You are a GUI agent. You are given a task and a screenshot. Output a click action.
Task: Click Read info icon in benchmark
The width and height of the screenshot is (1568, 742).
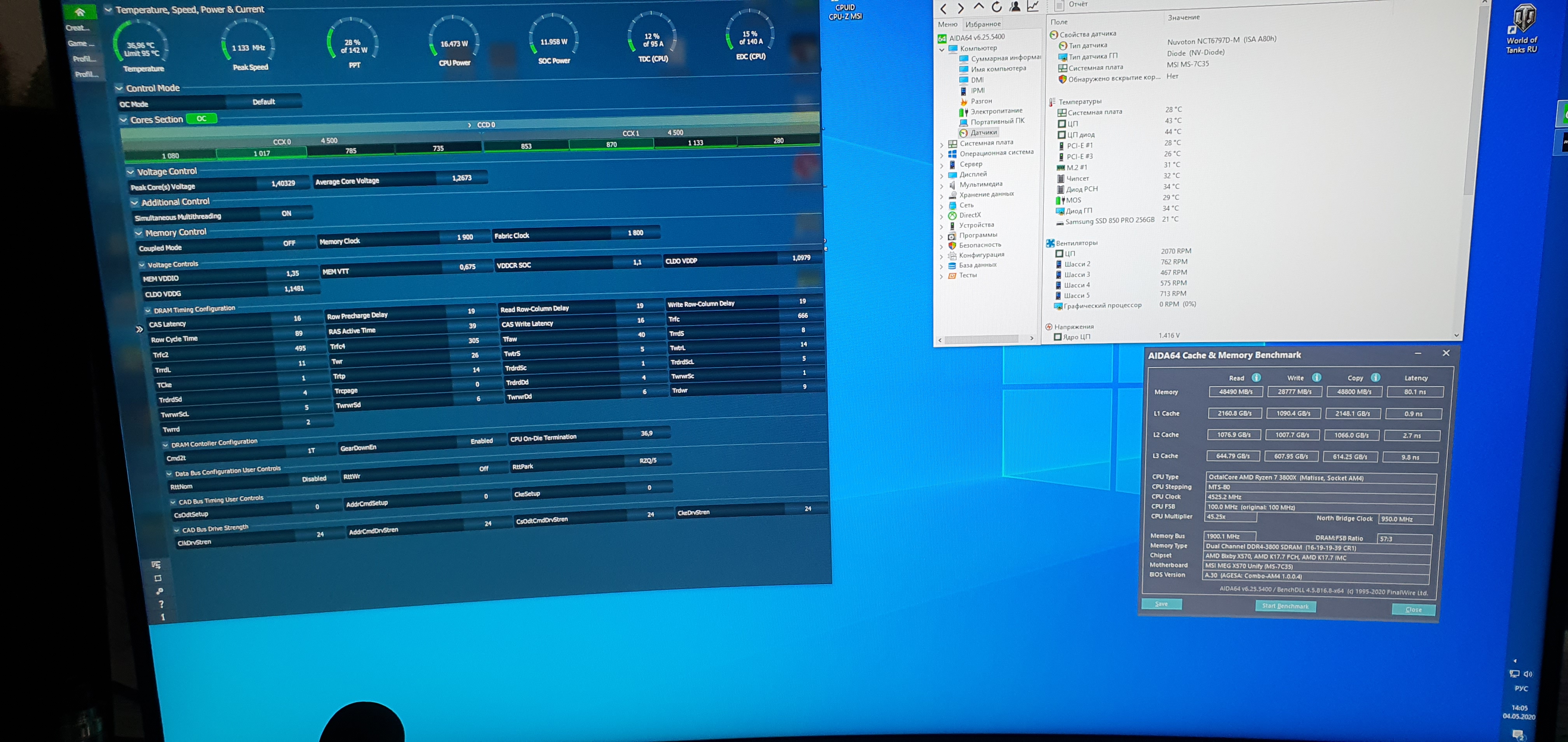pos(1256,377)
